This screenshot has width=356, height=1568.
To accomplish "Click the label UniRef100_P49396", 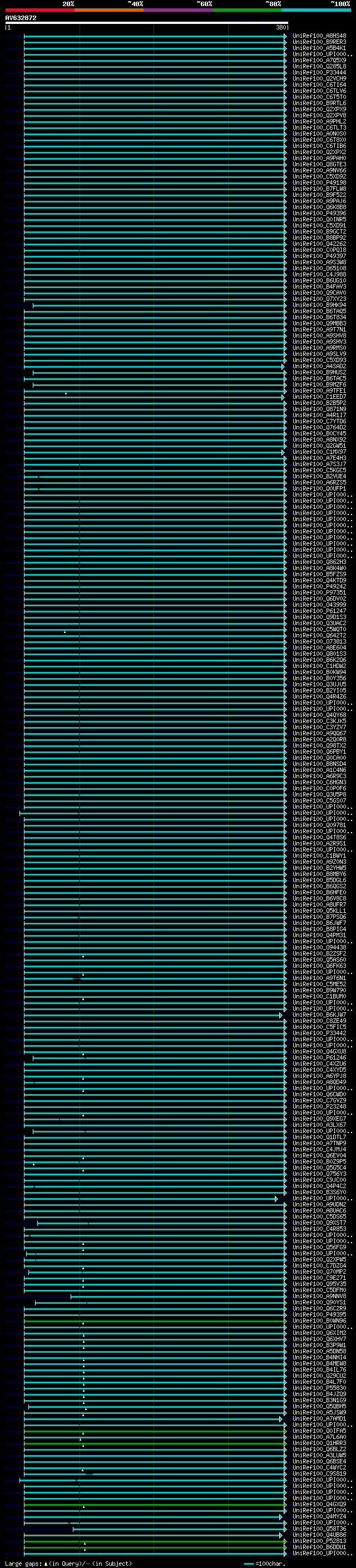I will 319,214.
